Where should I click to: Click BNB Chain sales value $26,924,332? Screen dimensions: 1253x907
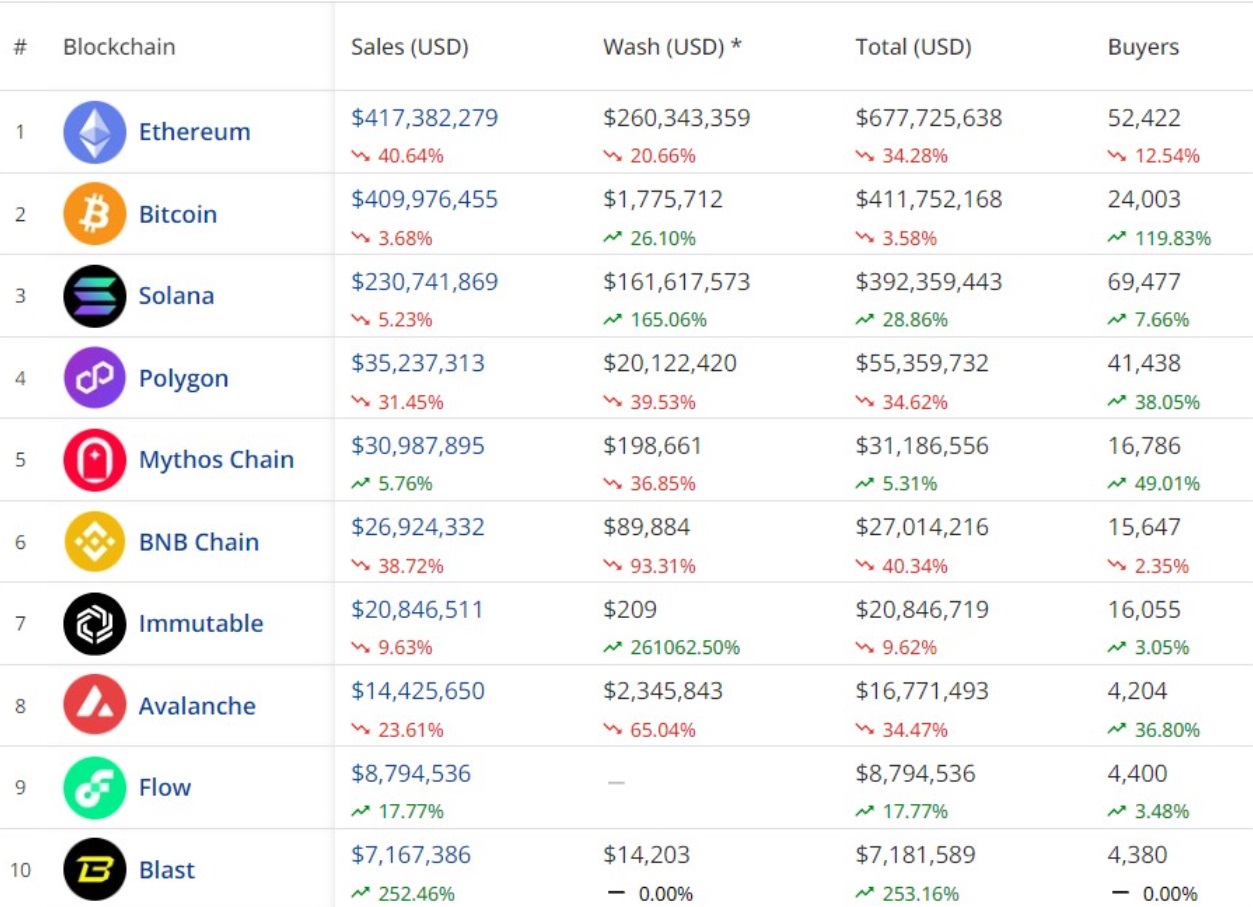pyautogui.click(x=418, y=528)
